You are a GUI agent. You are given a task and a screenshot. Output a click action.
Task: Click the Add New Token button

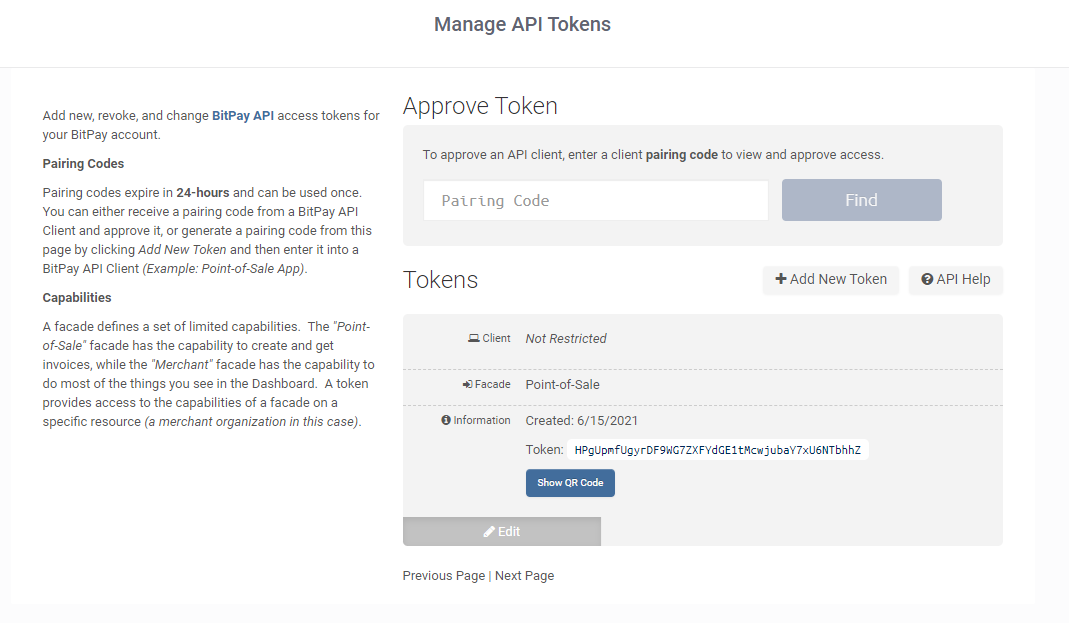[831, 279]
